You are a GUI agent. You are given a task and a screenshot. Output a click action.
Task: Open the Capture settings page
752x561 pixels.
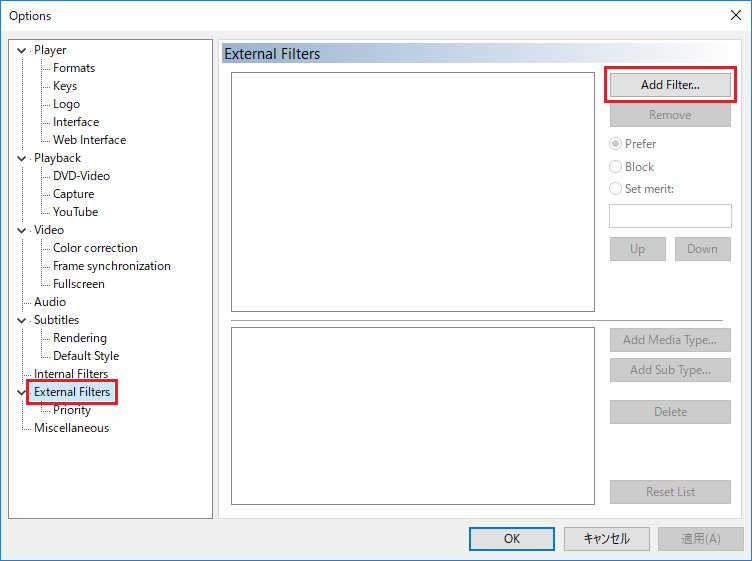[73, 194]
